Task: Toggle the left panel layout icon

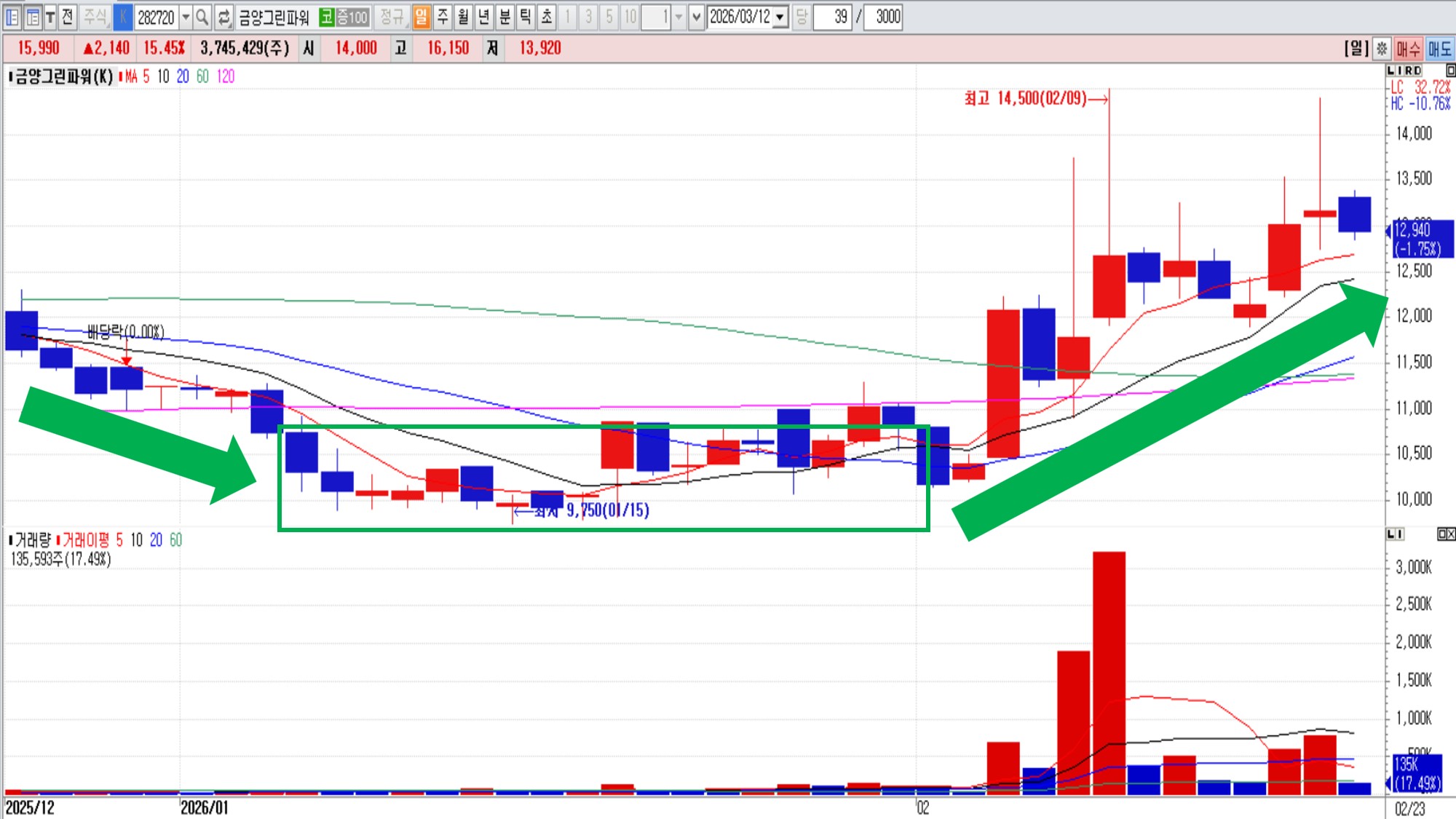Action: coord(12,17)
